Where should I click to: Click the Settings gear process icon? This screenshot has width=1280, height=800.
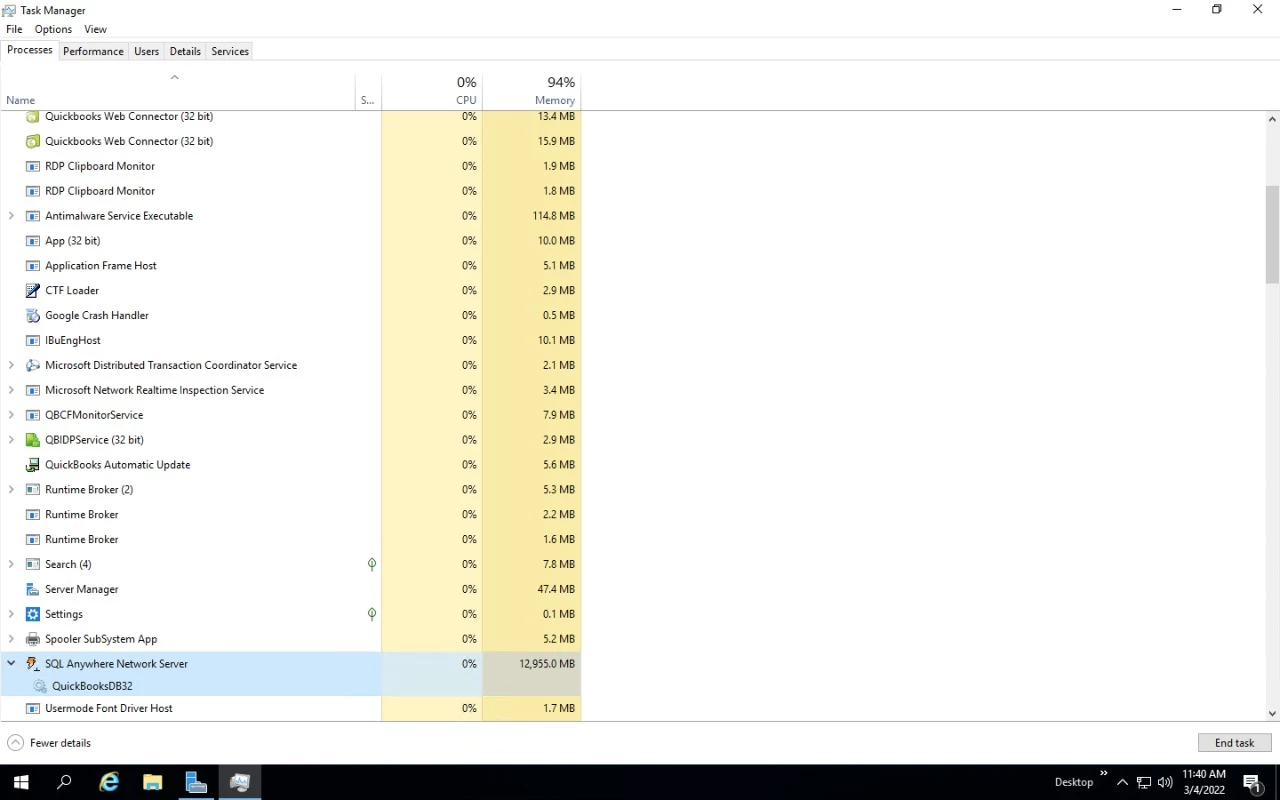(32, 615)
